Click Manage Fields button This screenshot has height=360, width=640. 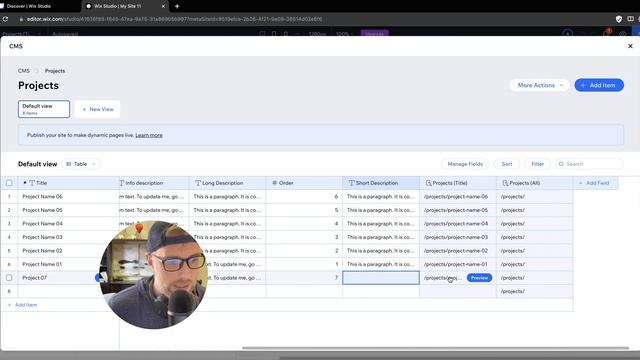[x=465, y=164]
